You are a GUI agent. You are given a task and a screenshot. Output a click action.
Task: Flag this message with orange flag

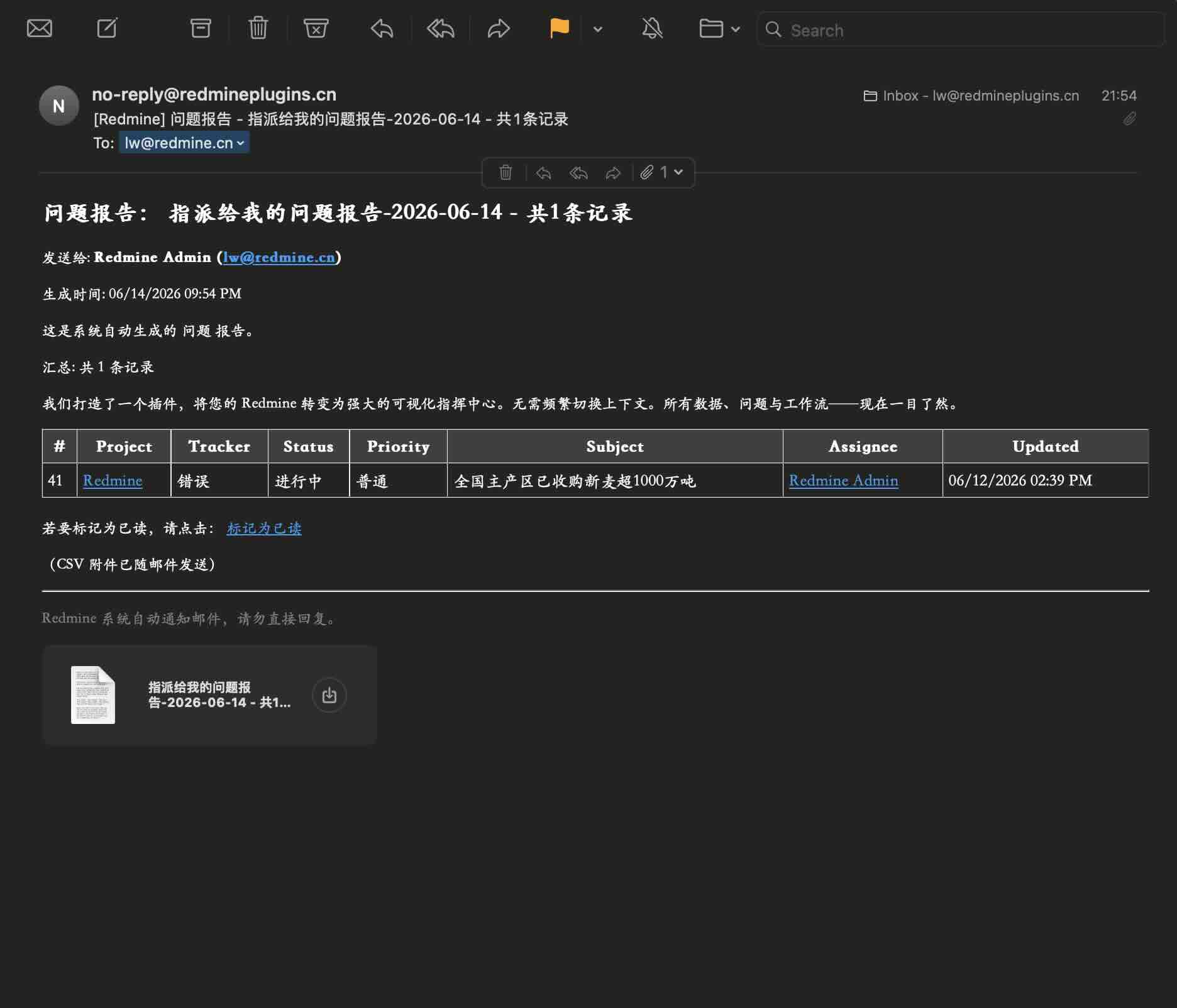point(559,28)
